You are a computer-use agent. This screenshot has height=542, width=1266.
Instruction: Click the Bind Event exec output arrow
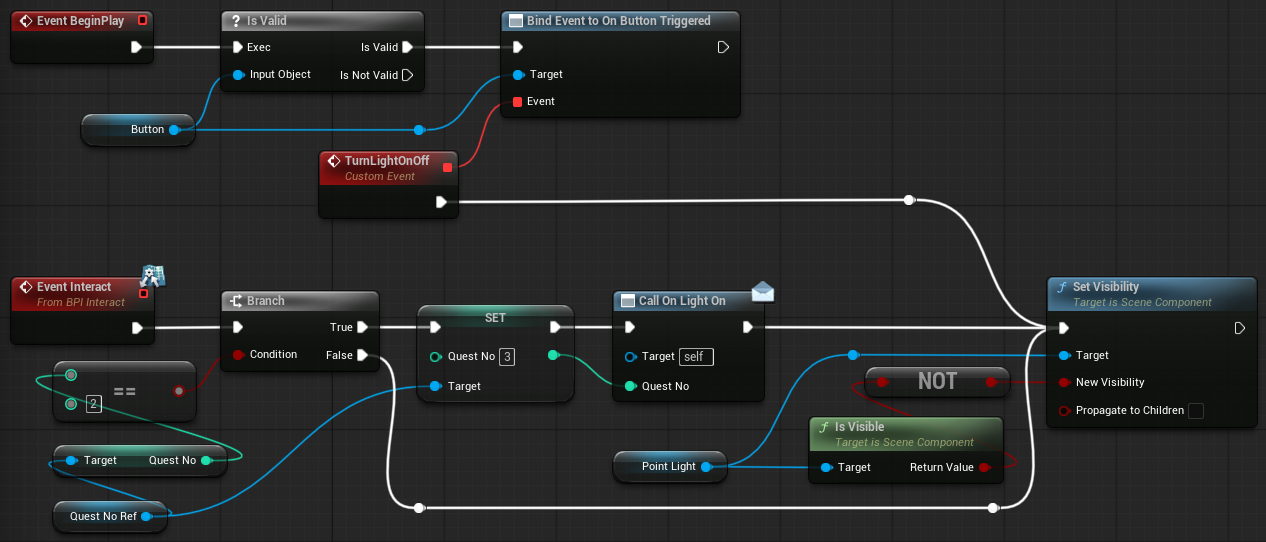[723, 47]
